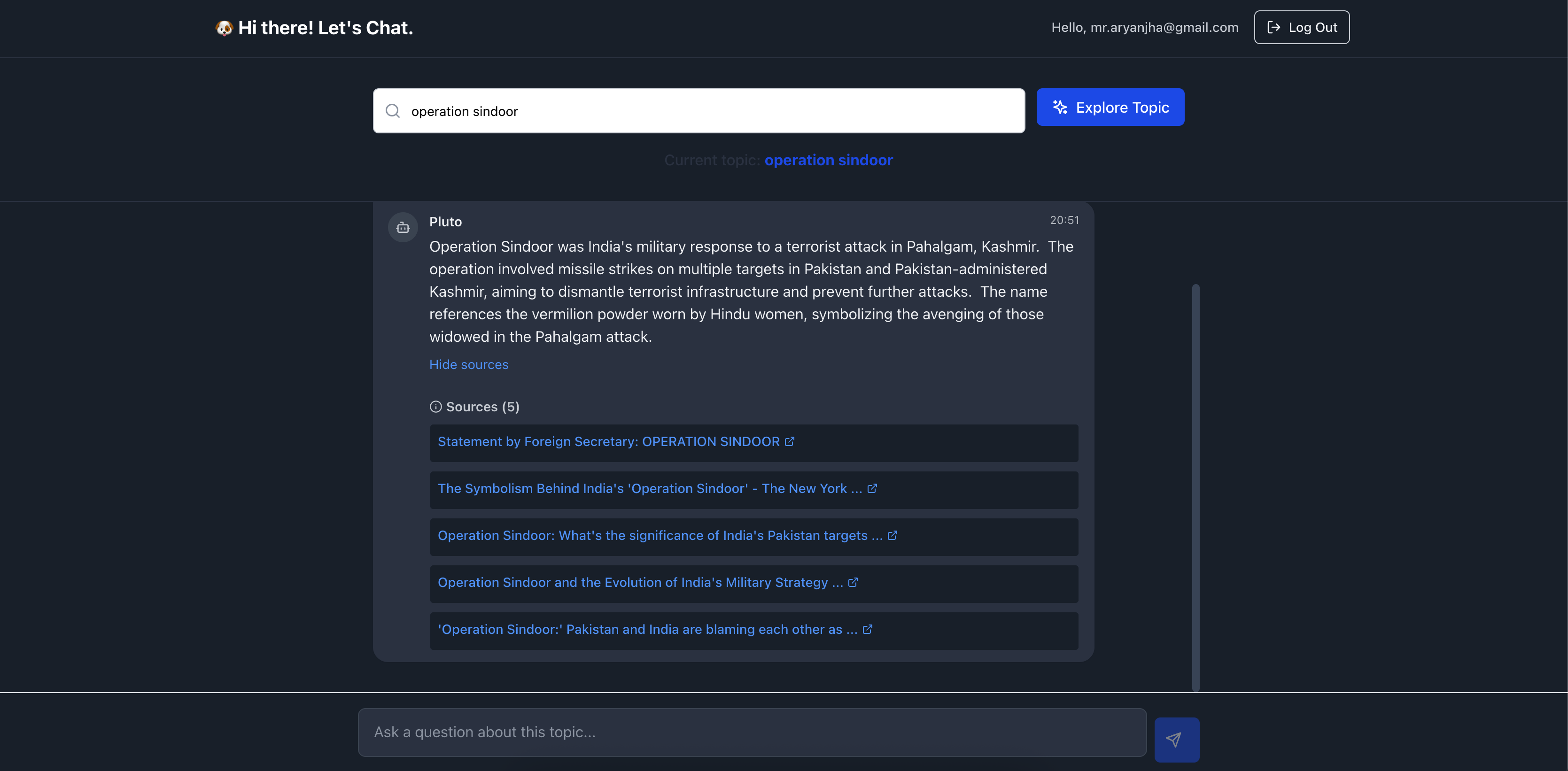Click the Ask a question input box
Image resolution: width=1568 pixels, height=771 pixels.
click(x=752, y=732)
